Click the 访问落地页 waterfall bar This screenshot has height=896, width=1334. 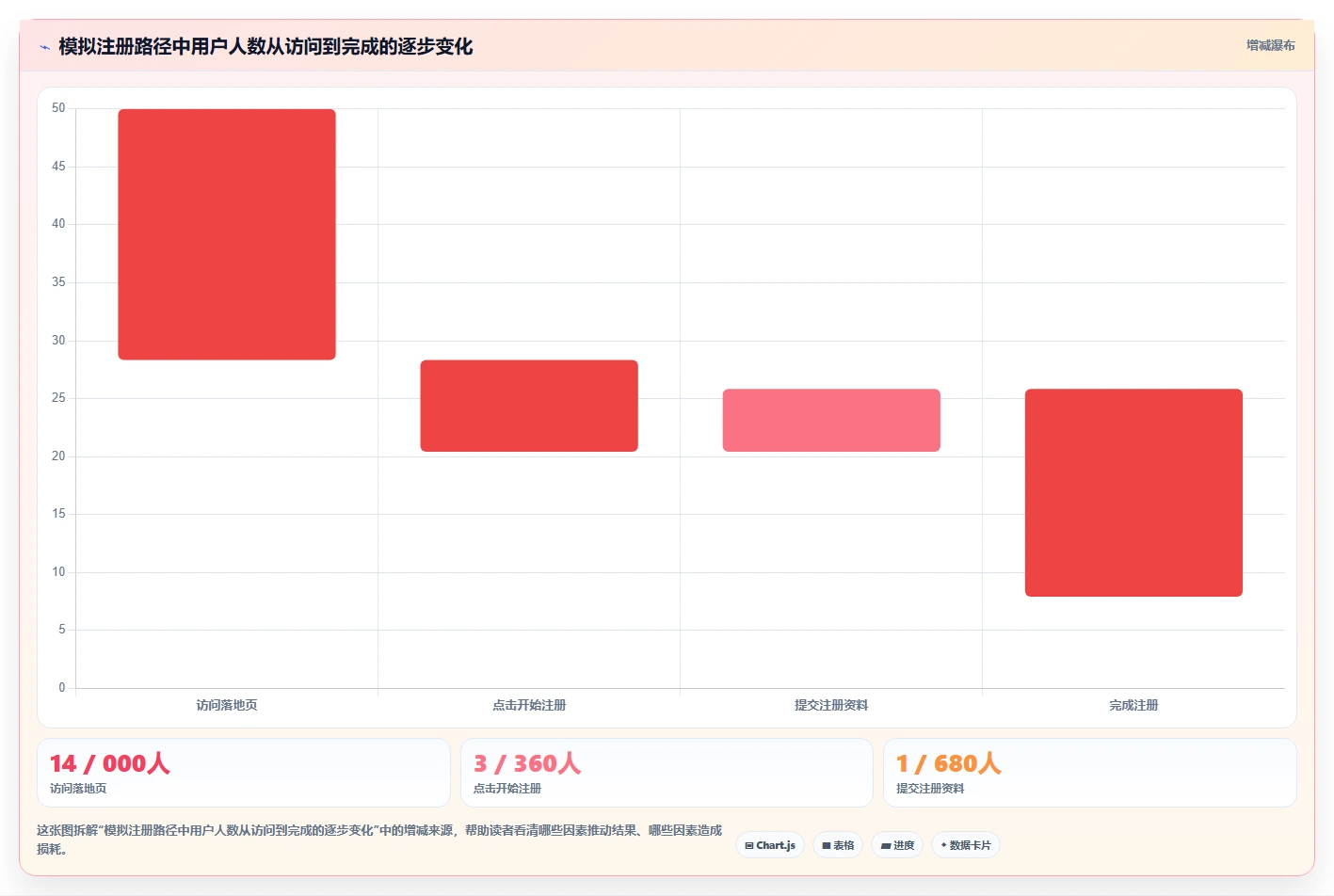point(227,234)
